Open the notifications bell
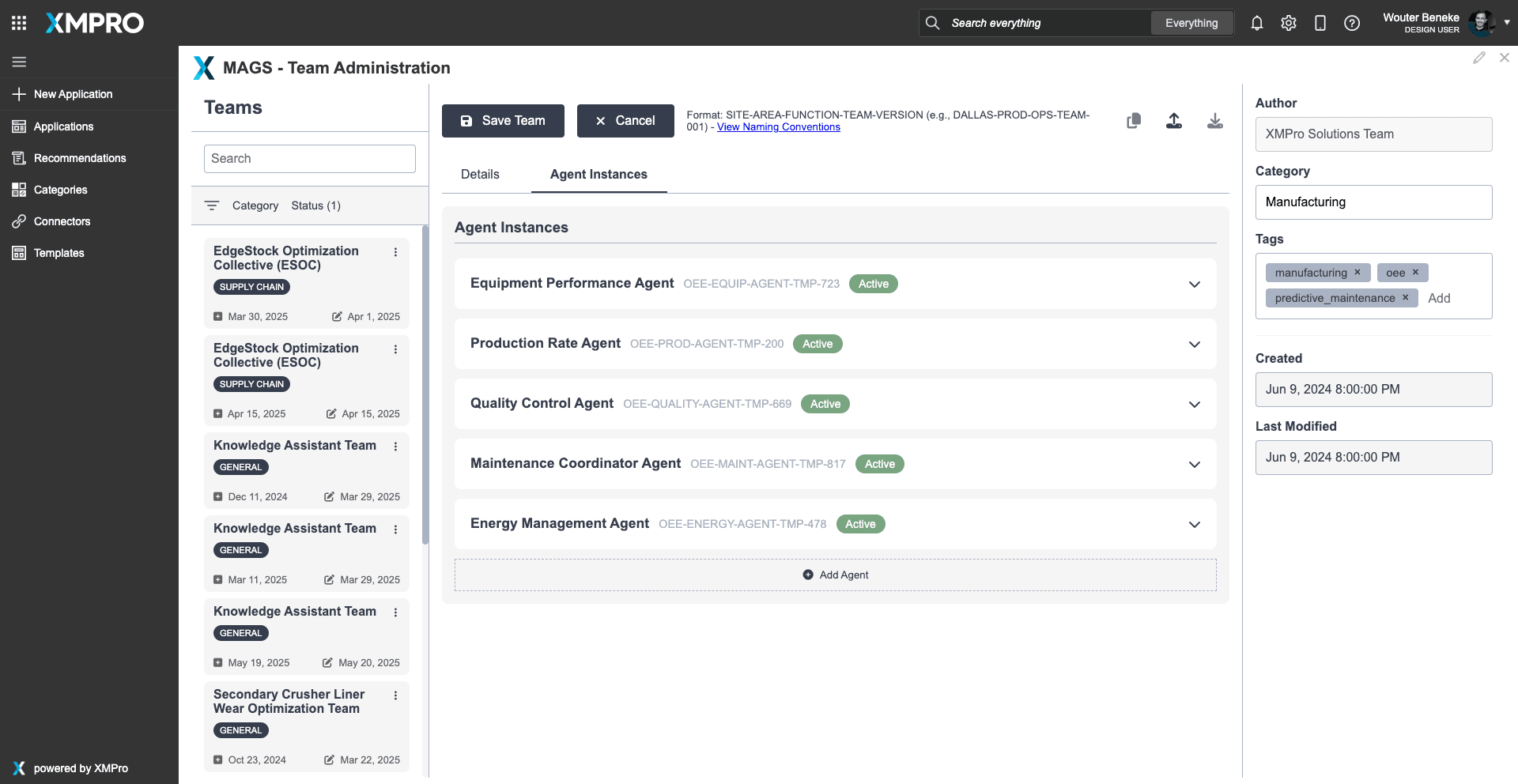The image size is (1518, 784). coord(1257,24)
